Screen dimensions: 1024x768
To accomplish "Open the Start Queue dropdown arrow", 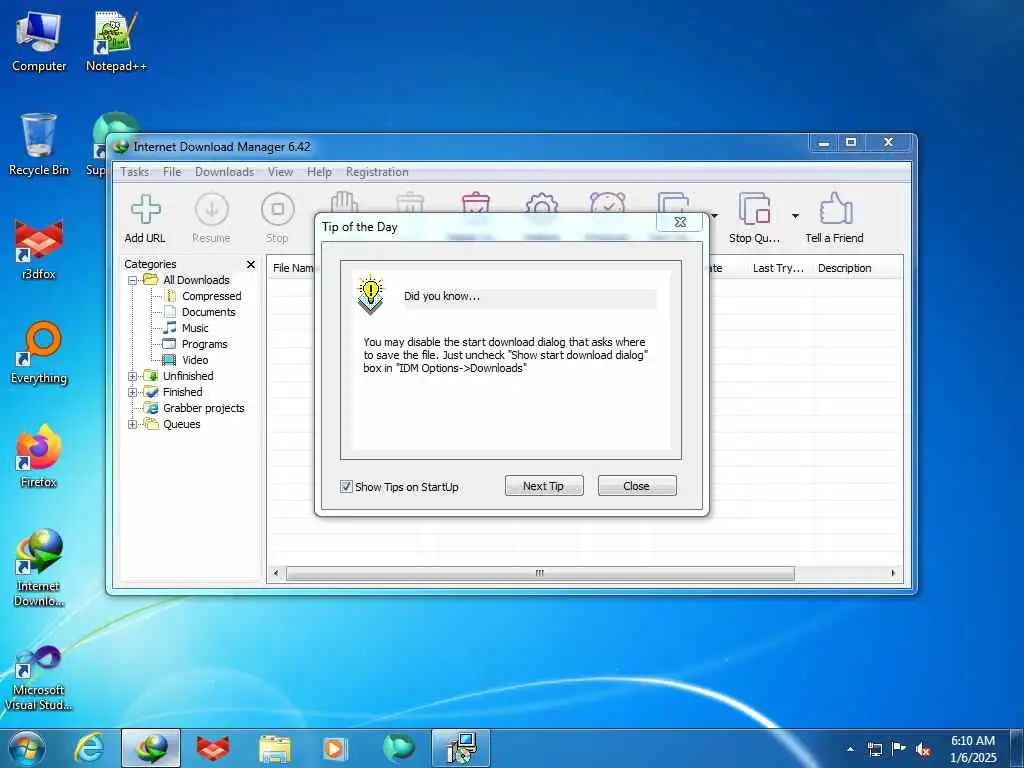I will [x=715, y=216].
